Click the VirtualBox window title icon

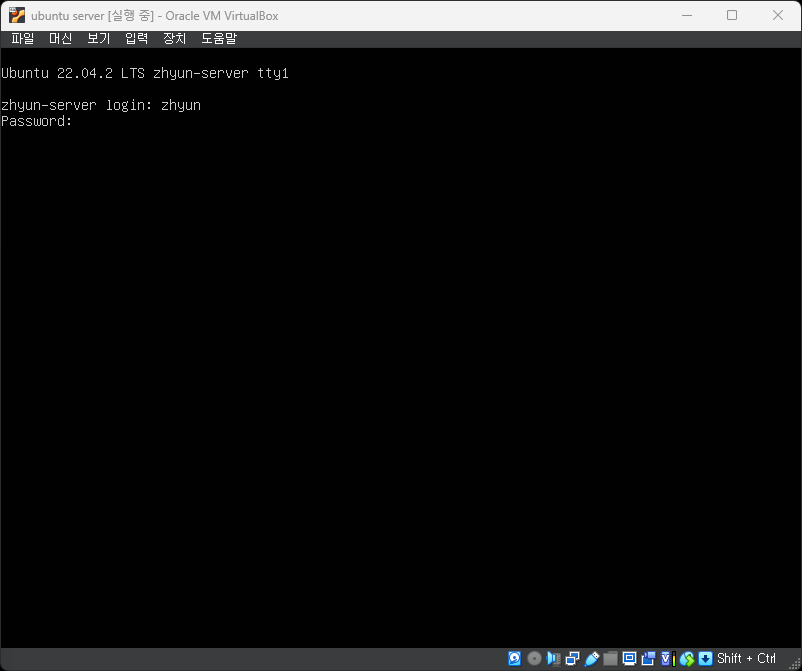[16, 15]
